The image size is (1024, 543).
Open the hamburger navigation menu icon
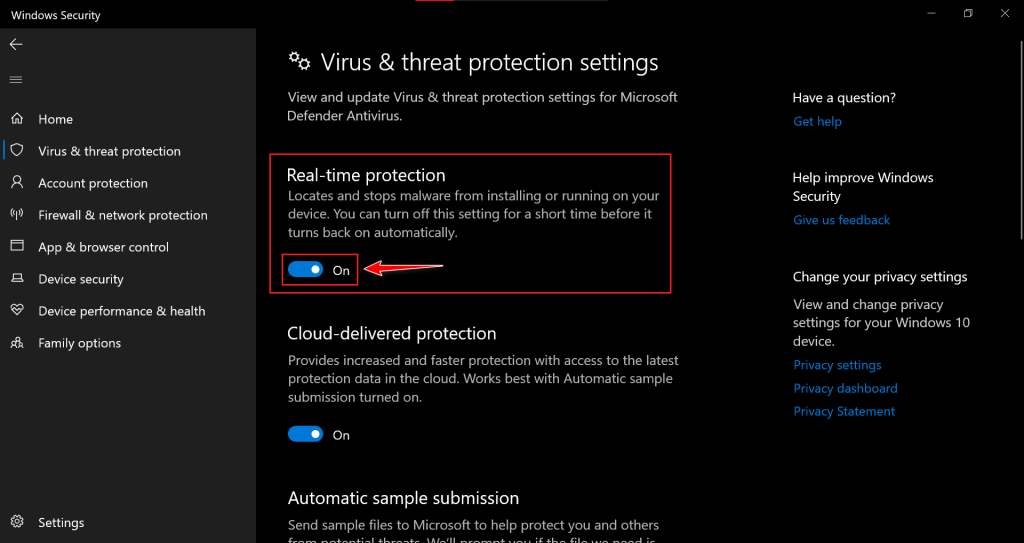click(x=16, y=80)
